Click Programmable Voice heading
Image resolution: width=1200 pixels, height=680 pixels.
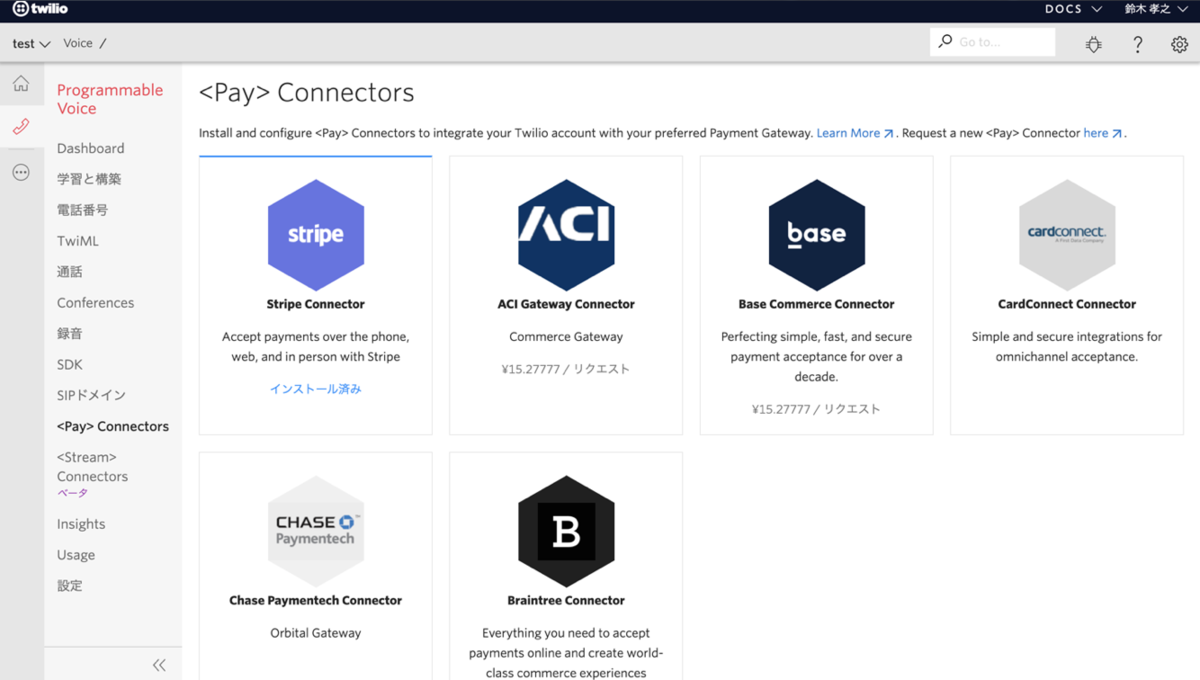110,99
